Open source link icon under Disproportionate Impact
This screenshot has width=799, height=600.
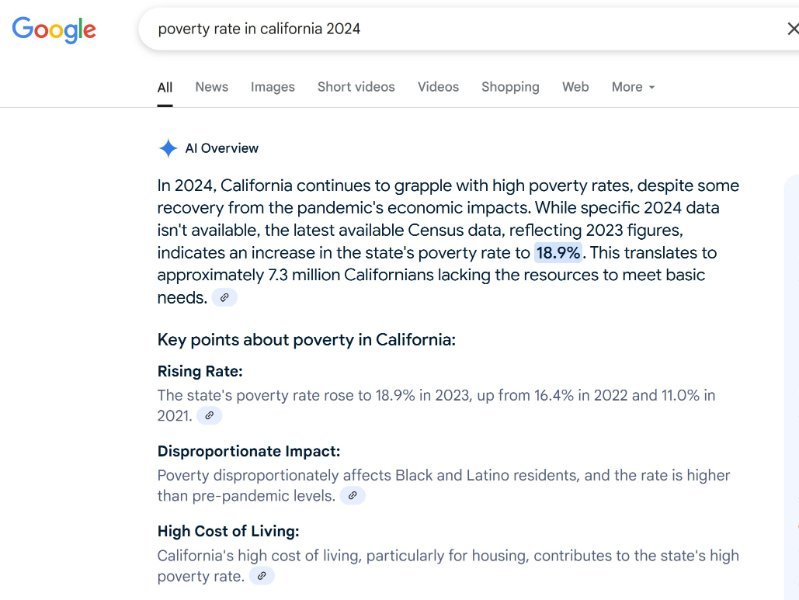click(353, 495)
